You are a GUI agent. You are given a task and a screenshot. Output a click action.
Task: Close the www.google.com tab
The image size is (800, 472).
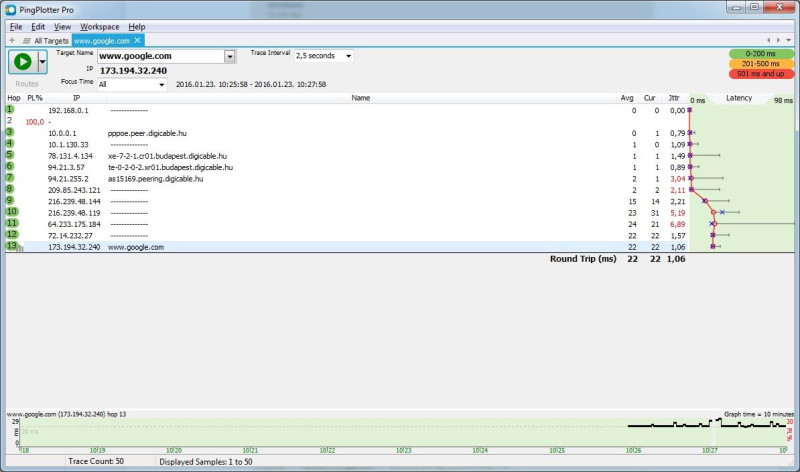point(137,40)
